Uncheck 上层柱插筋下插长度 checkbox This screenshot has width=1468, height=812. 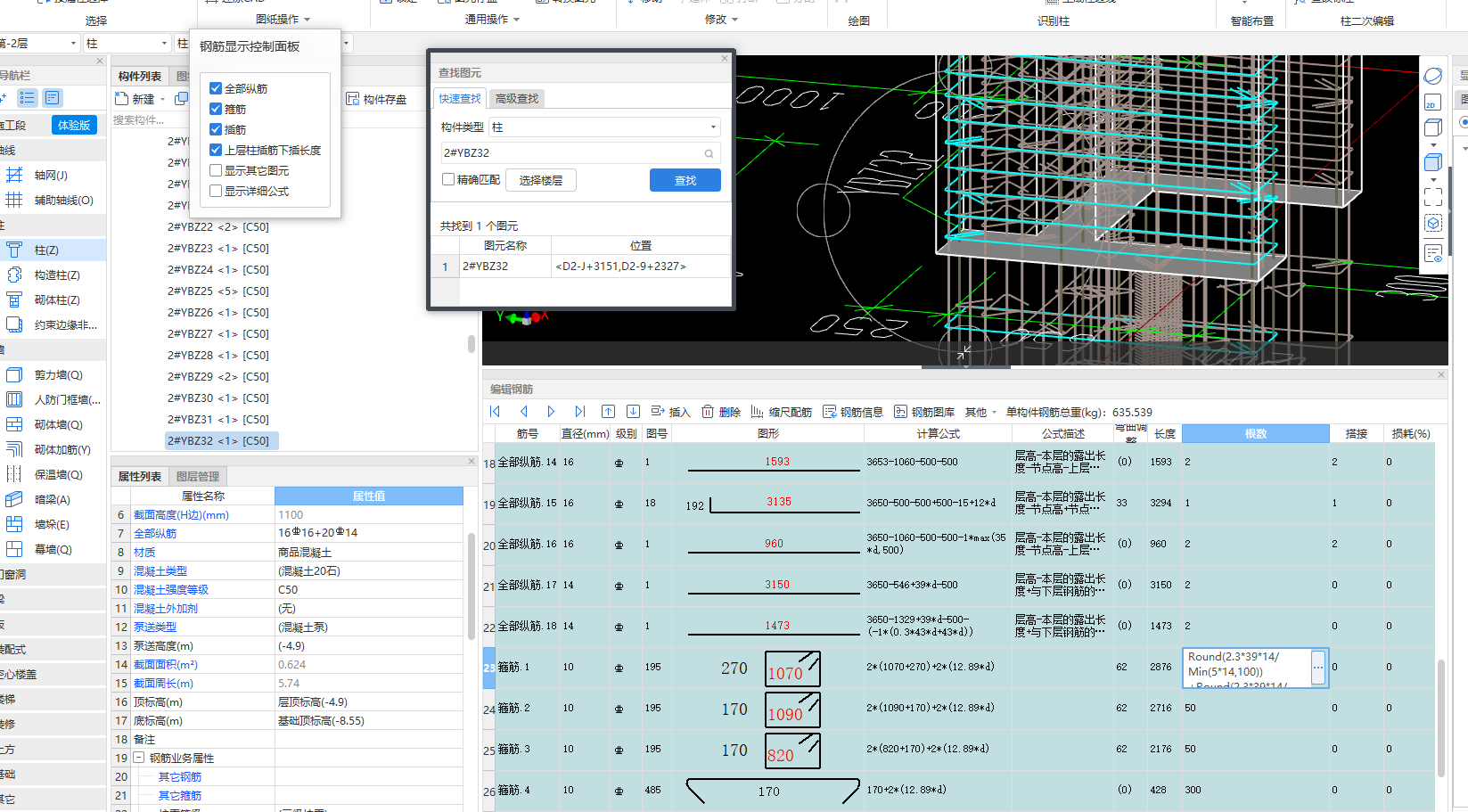coord(216,150)
